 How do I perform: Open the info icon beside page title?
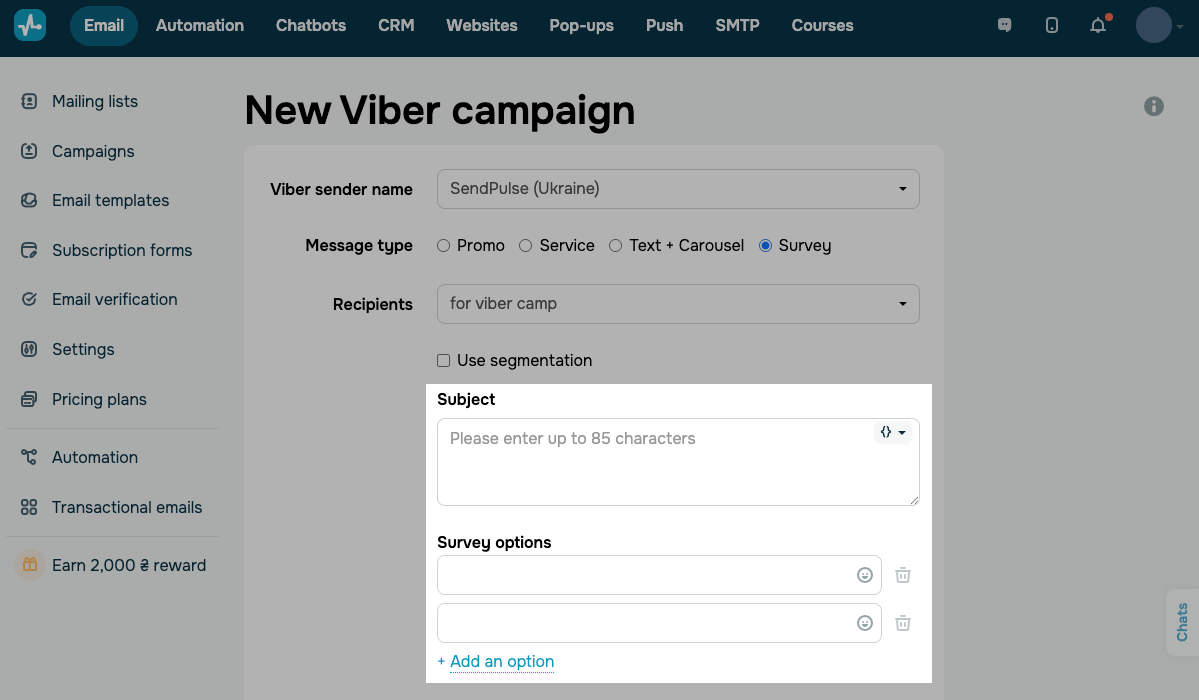tap(1154, 106)
